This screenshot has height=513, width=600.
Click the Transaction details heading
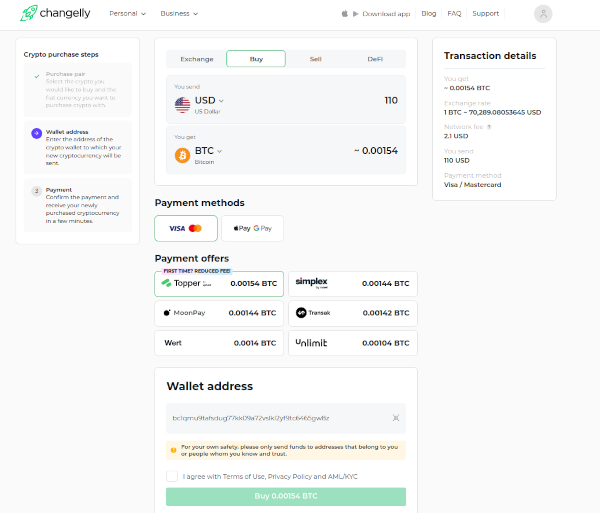click(490, 56)
